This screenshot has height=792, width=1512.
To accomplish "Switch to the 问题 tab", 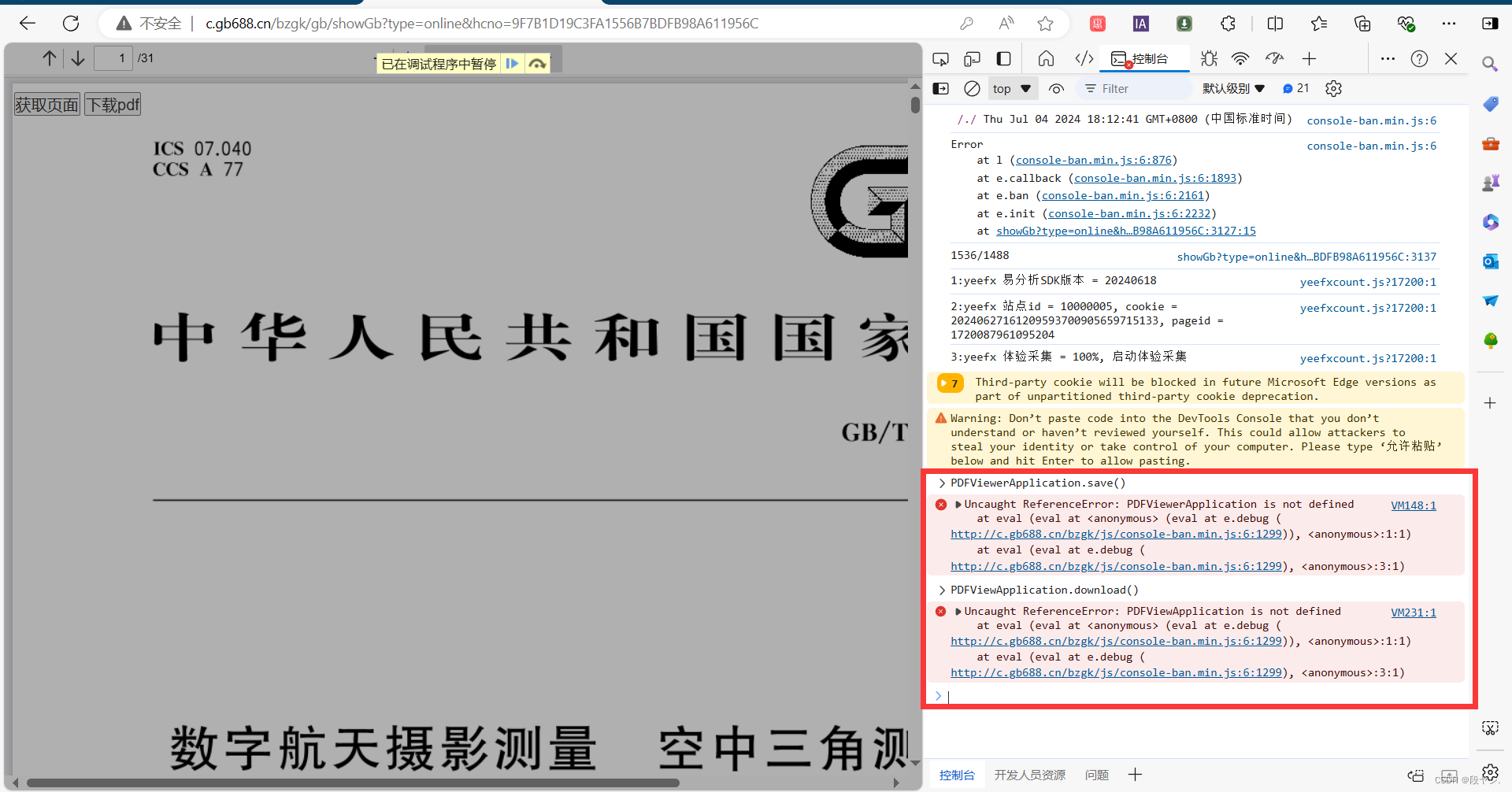I will [1096, 775].
